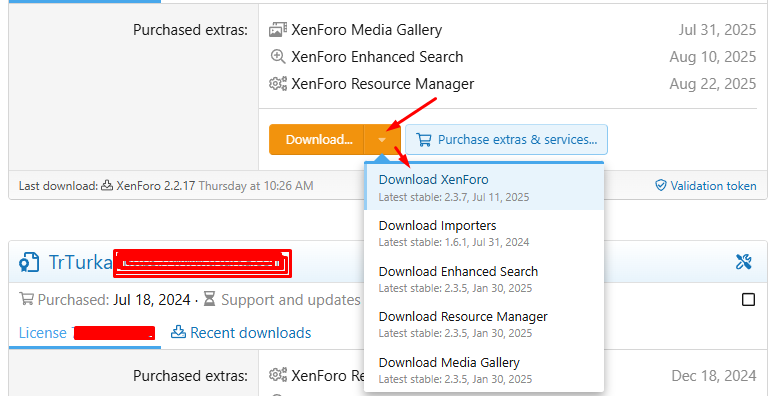Click Last download XenForo 2.2.17 text

(156, 186)
